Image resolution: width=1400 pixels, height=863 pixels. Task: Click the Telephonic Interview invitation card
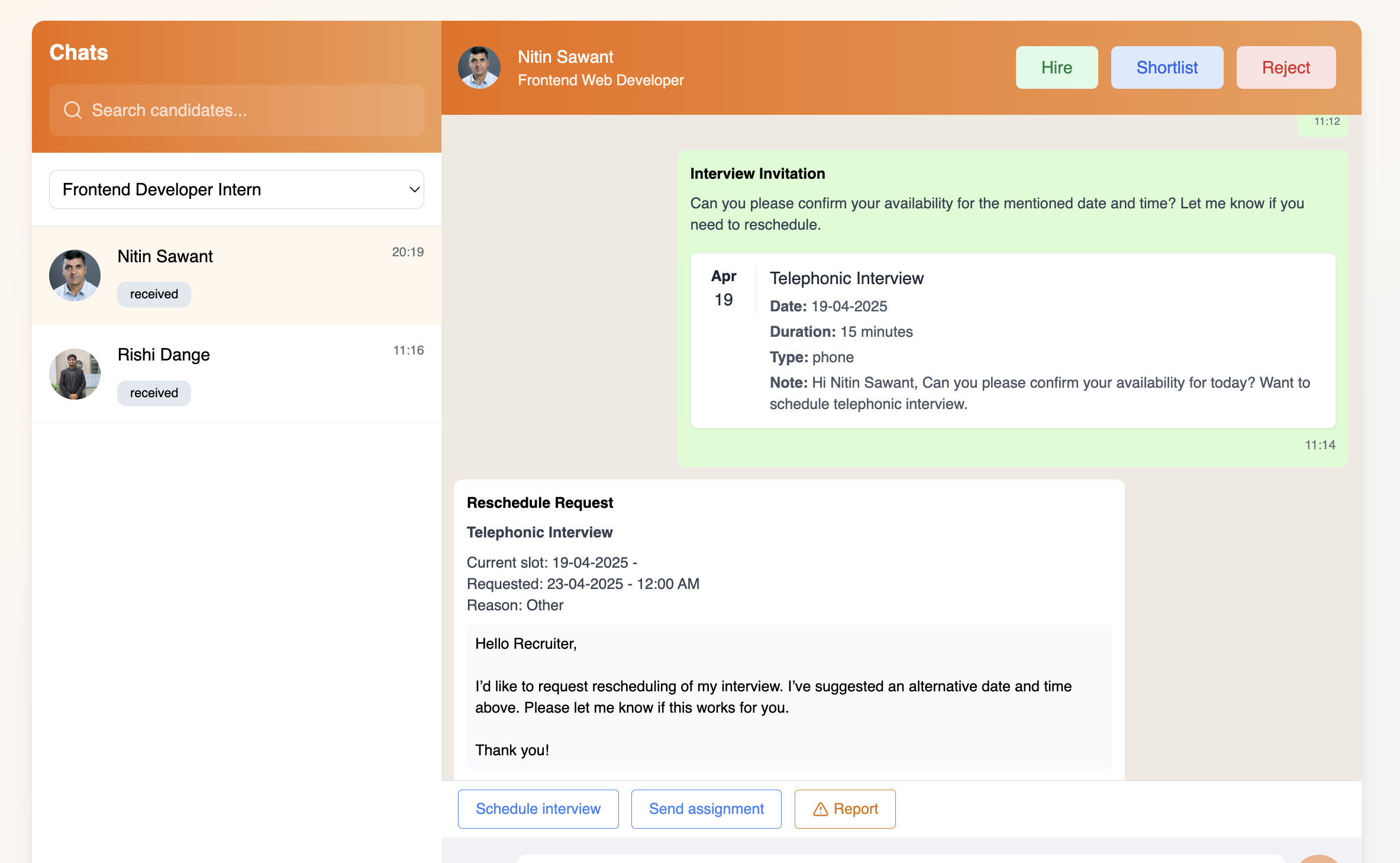tap(1012, 340)
